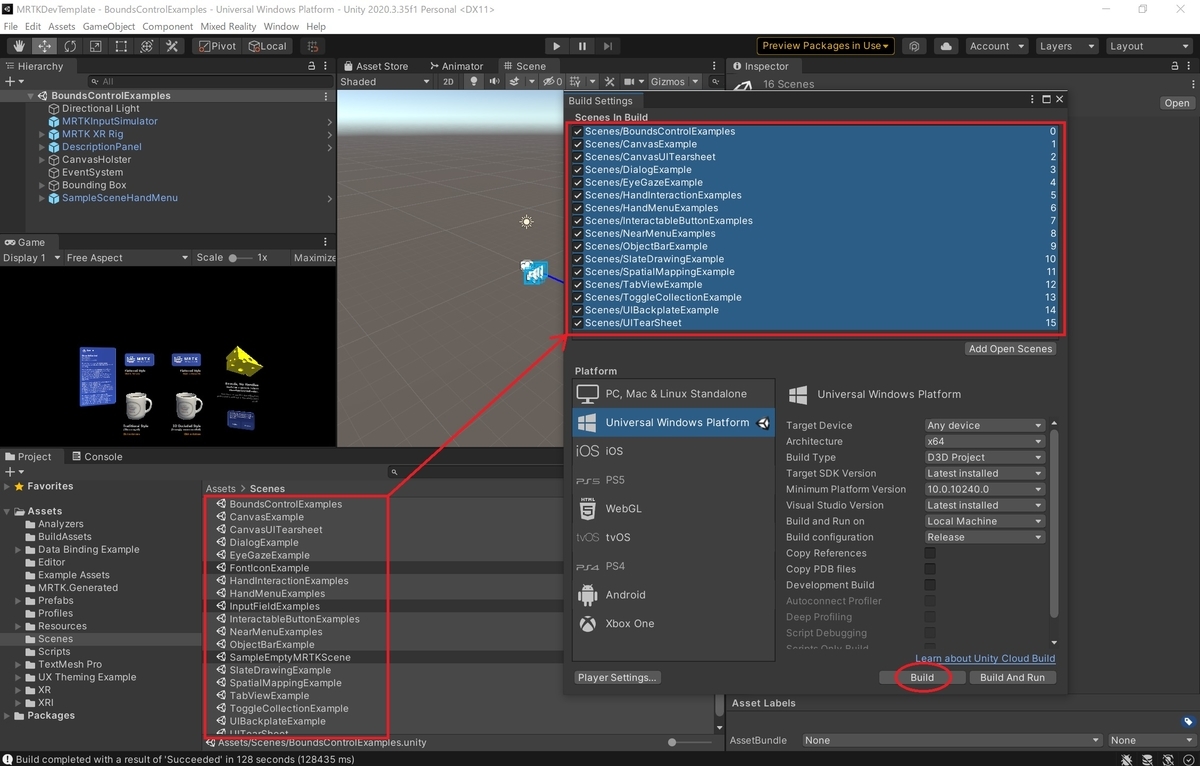Open Target Device dropdown

point(984,425)
